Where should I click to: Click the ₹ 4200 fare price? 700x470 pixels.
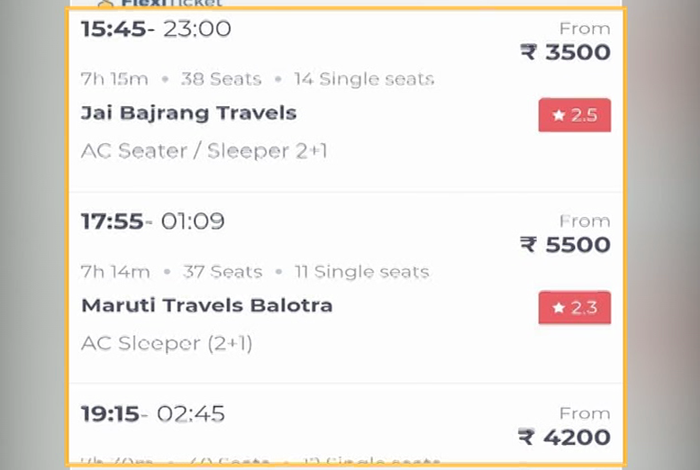click(564, 437)
